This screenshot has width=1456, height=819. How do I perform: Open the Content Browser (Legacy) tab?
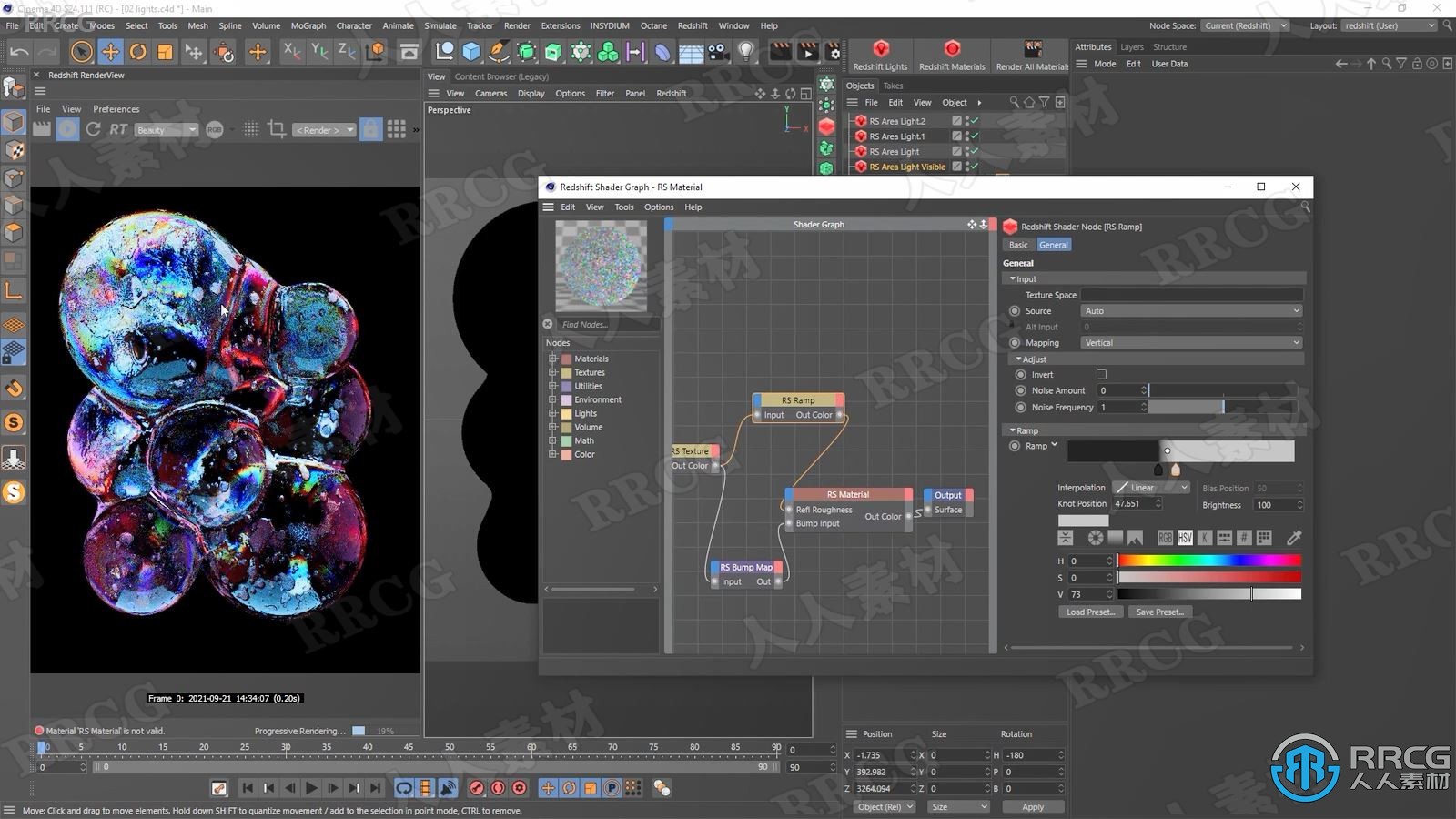coord(501,76)
